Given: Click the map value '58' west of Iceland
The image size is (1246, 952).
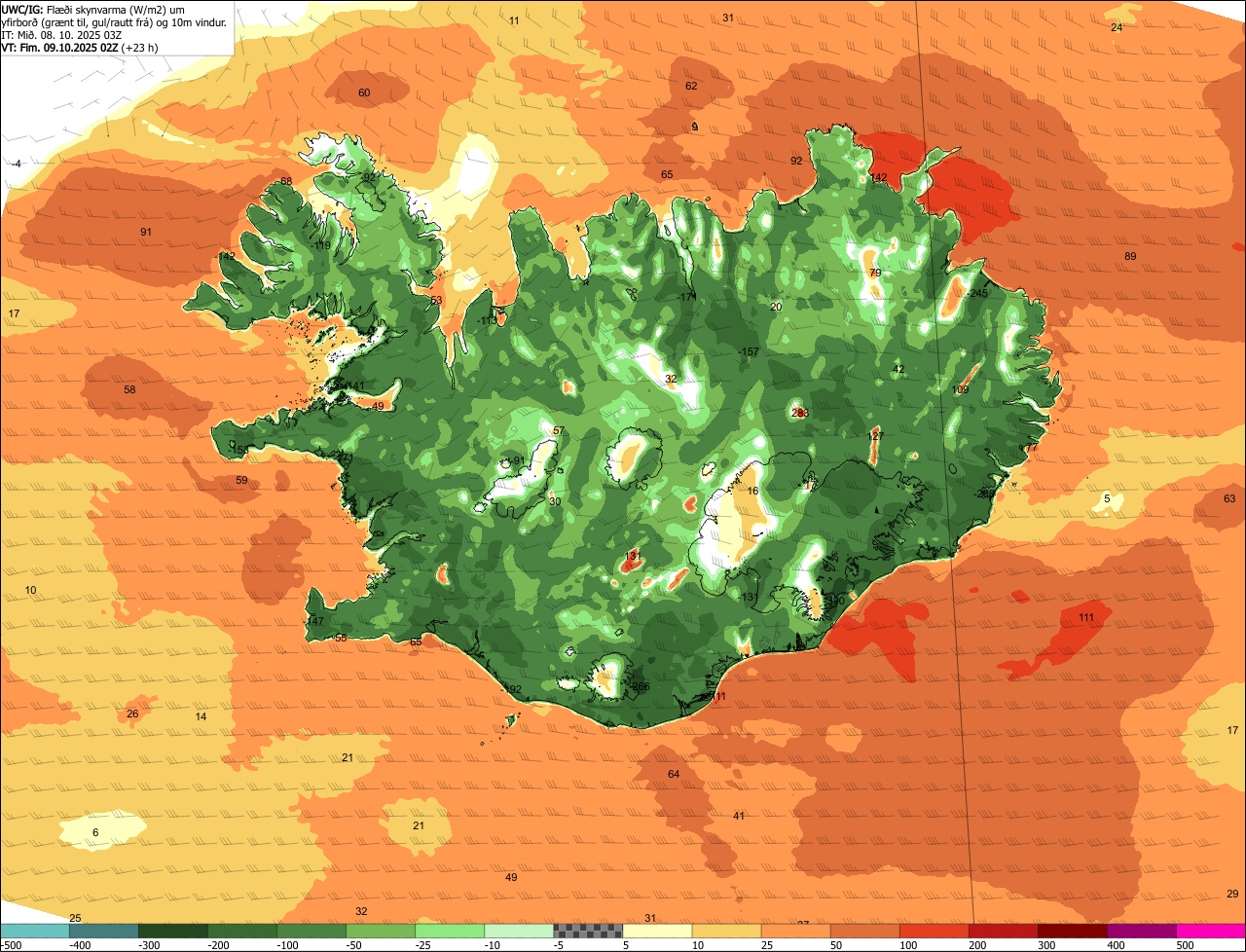Looking at the screenshot, I should 129,389.
